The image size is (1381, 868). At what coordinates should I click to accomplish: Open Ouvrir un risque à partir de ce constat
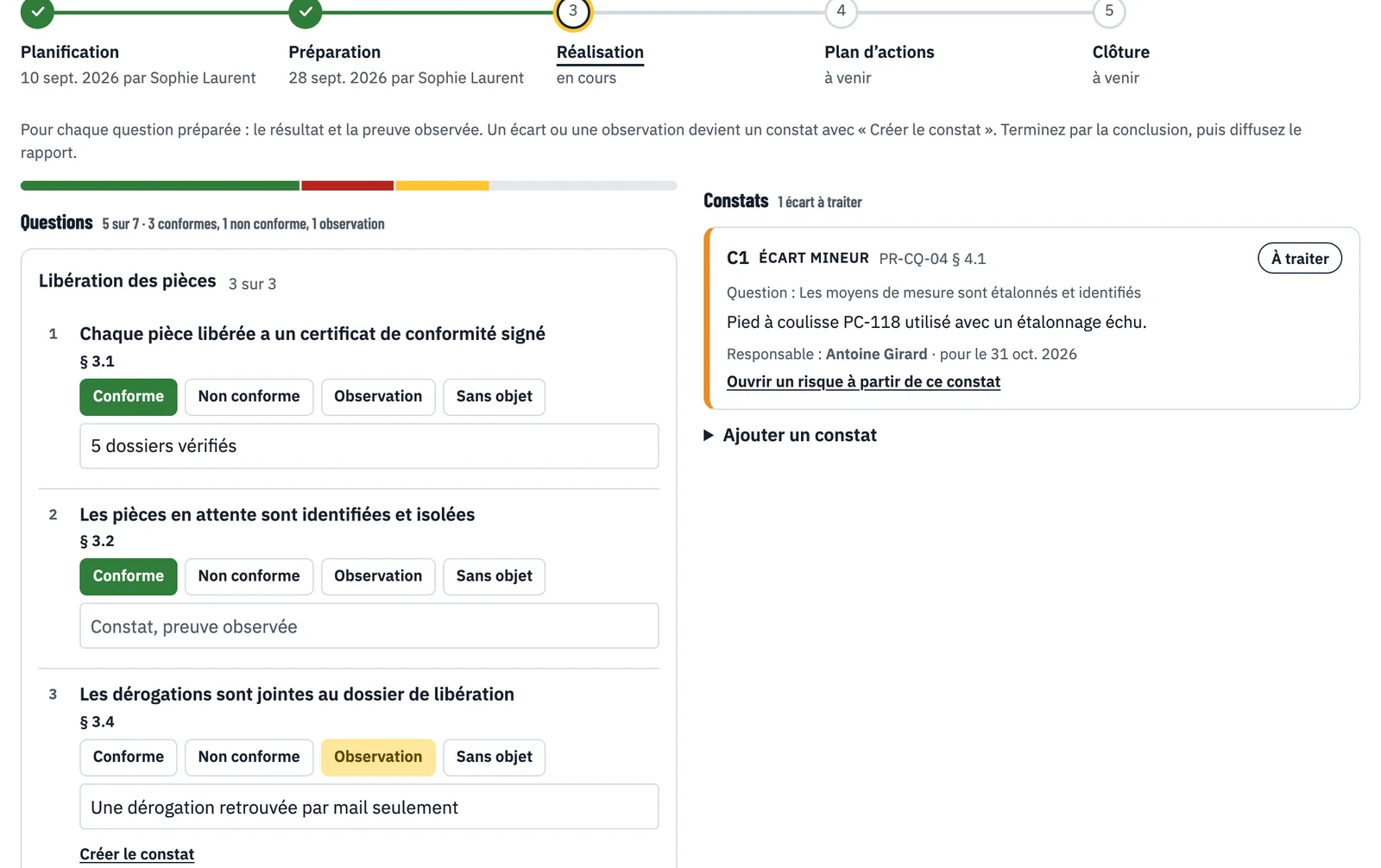(x=863, y=382)
